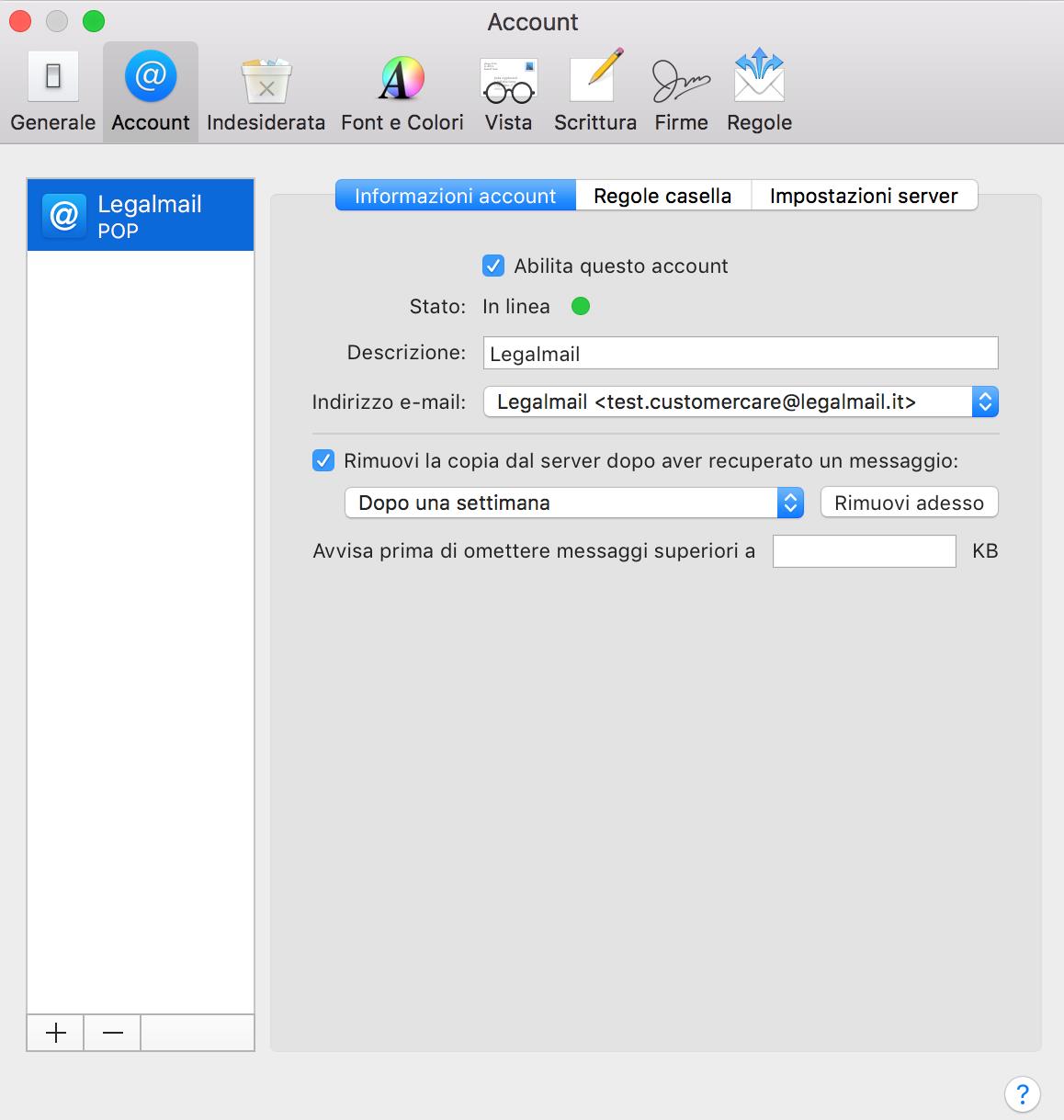Toggle Rimuovi la copia dal server checkbox
The height and width of the screenshot is (1120, 1064).
pos(323,460)
